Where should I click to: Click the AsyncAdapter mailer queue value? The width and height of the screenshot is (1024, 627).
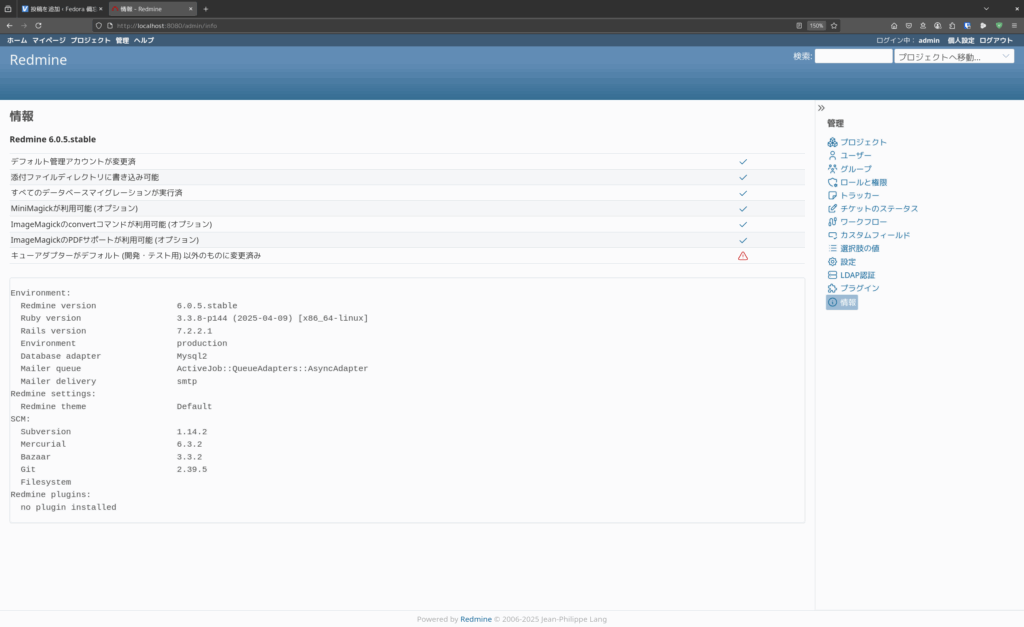pos(272,368)
